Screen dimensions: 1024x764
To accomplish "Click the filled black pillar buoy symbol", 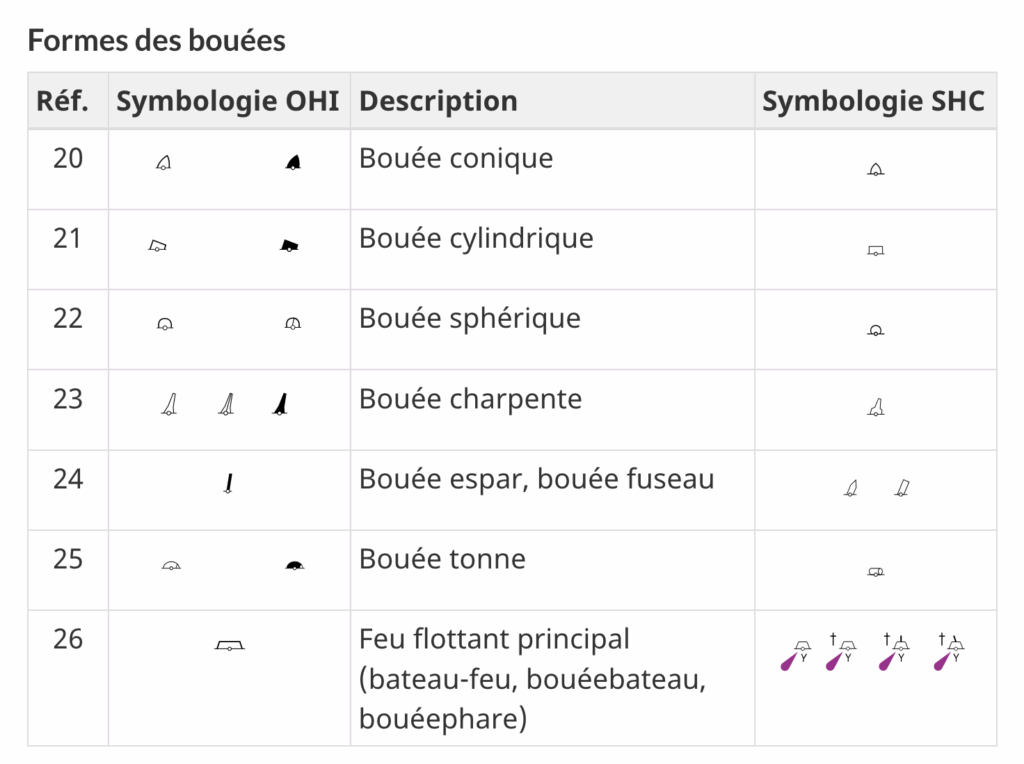I will click(283, 404).
